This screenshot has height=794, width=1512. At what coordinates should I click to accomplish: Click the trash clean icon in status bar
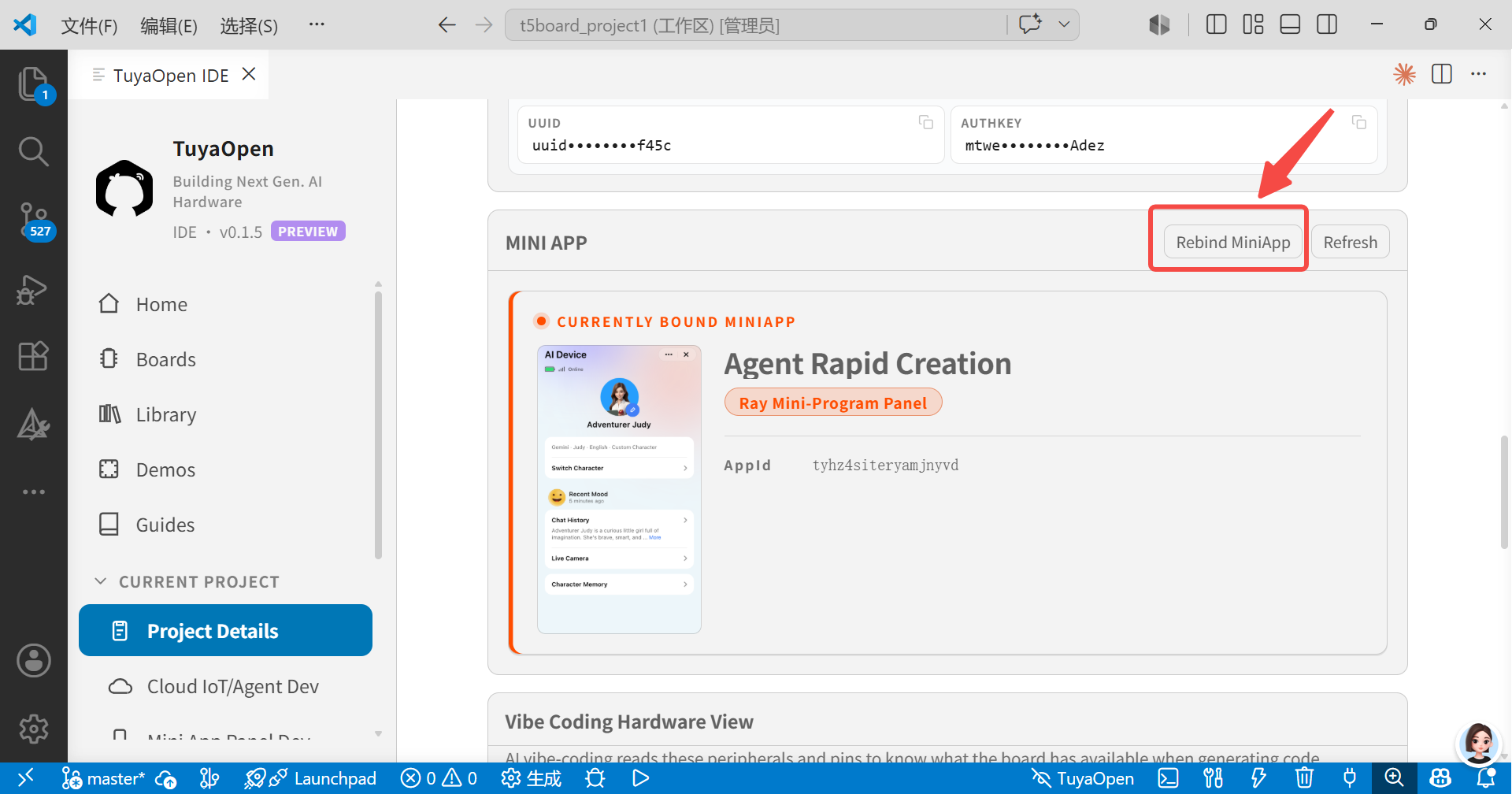pos(1304,778)
